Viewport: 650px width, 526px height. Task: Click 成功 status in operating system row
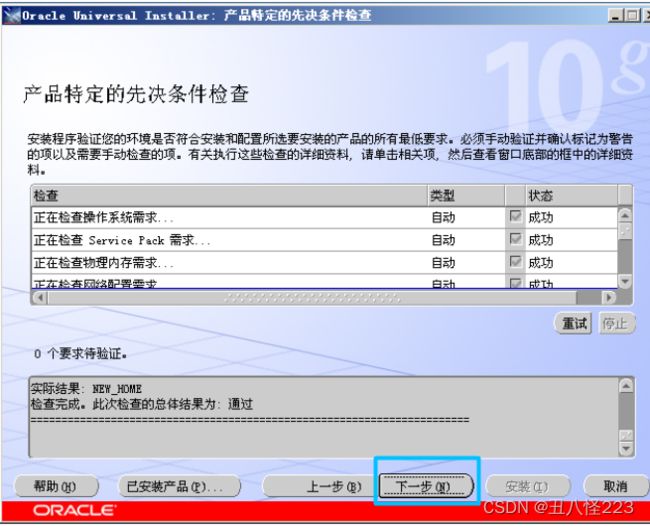click(541, 217)
